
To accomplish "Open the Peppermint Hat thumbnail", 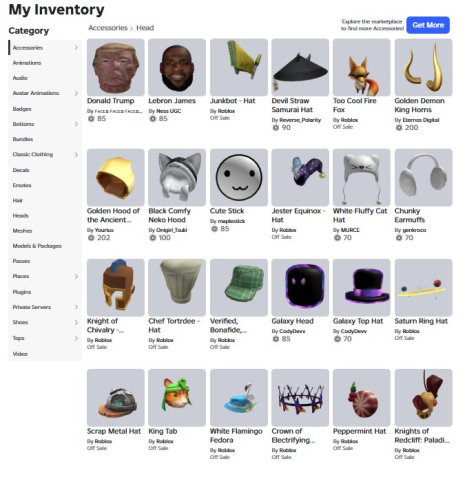I will (362, 397).
